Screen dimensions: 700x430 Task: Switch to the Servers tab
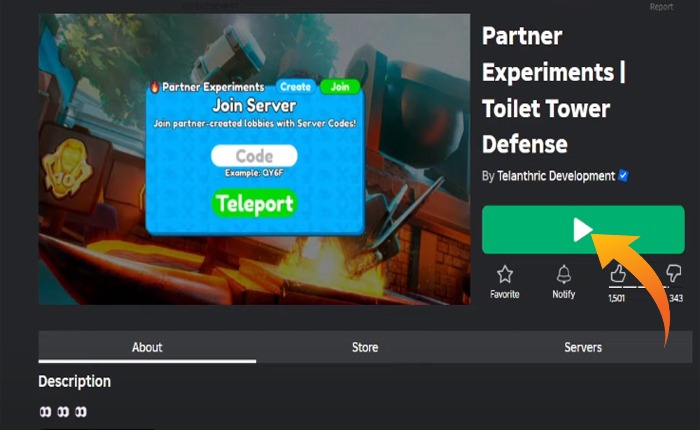pos(583,347)
